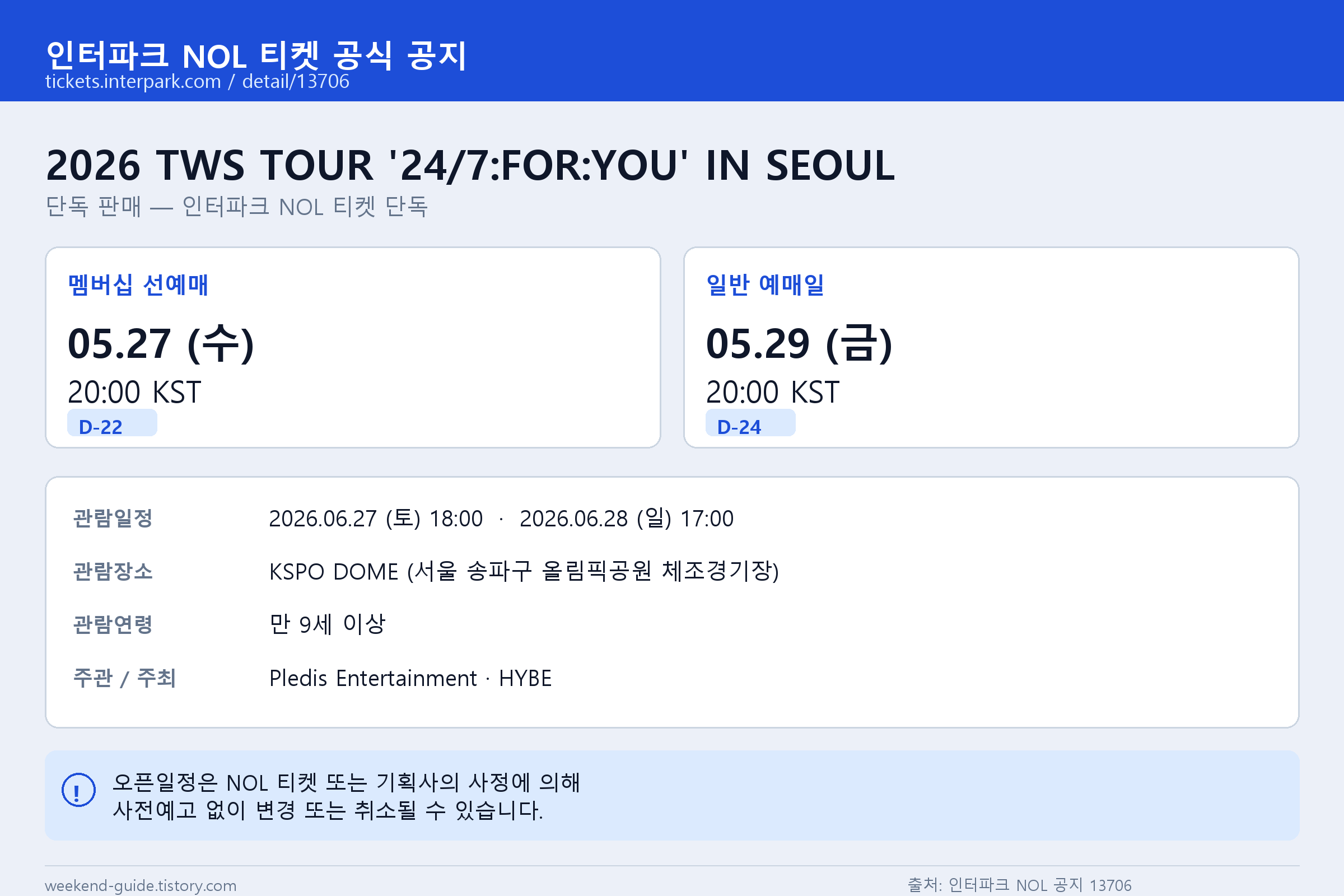Click the 단독 판매 subtitle line

[x=236, y=206]
